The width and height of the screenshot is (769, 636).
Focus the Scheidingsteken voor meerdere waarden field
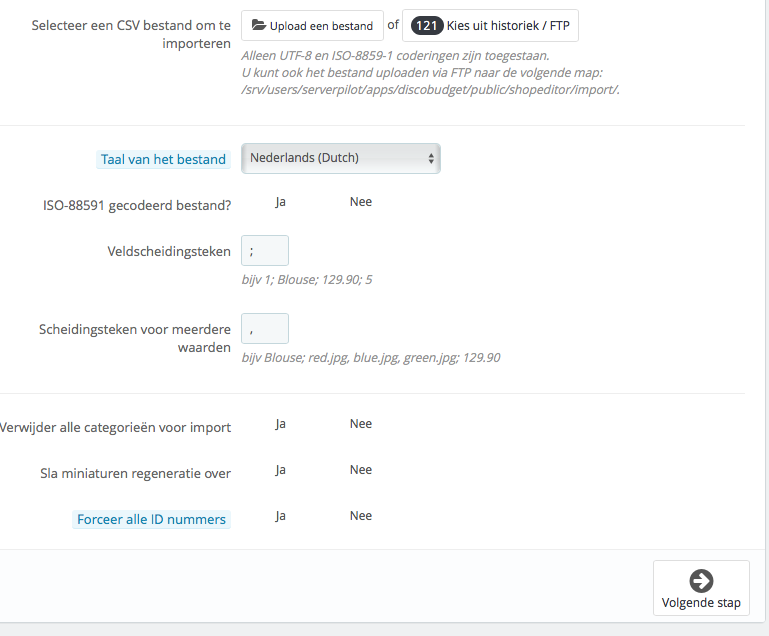265,329
